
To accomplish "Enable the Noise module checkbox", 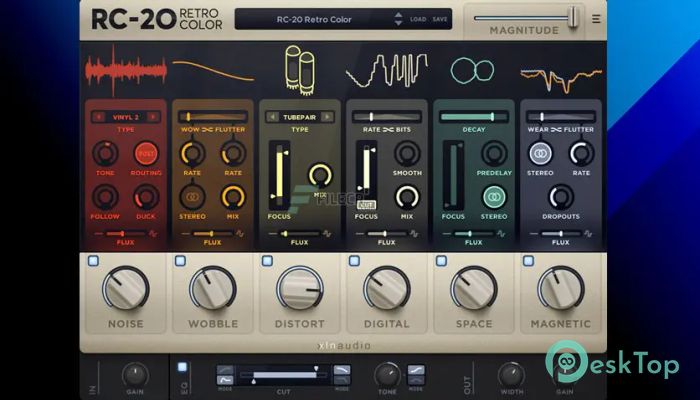I will point(93,261).
